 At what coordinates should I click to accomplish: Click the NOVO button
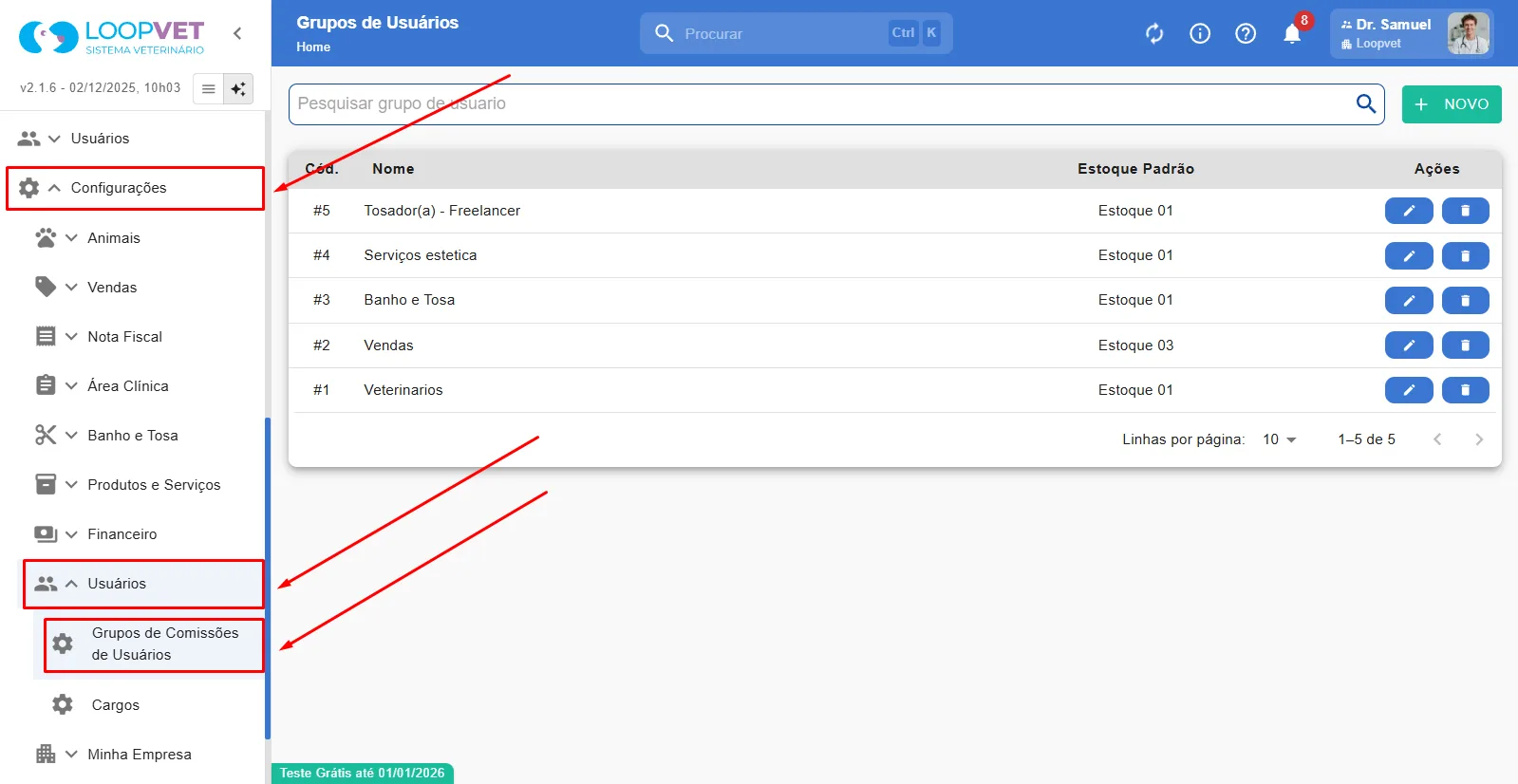point(1452,104)
